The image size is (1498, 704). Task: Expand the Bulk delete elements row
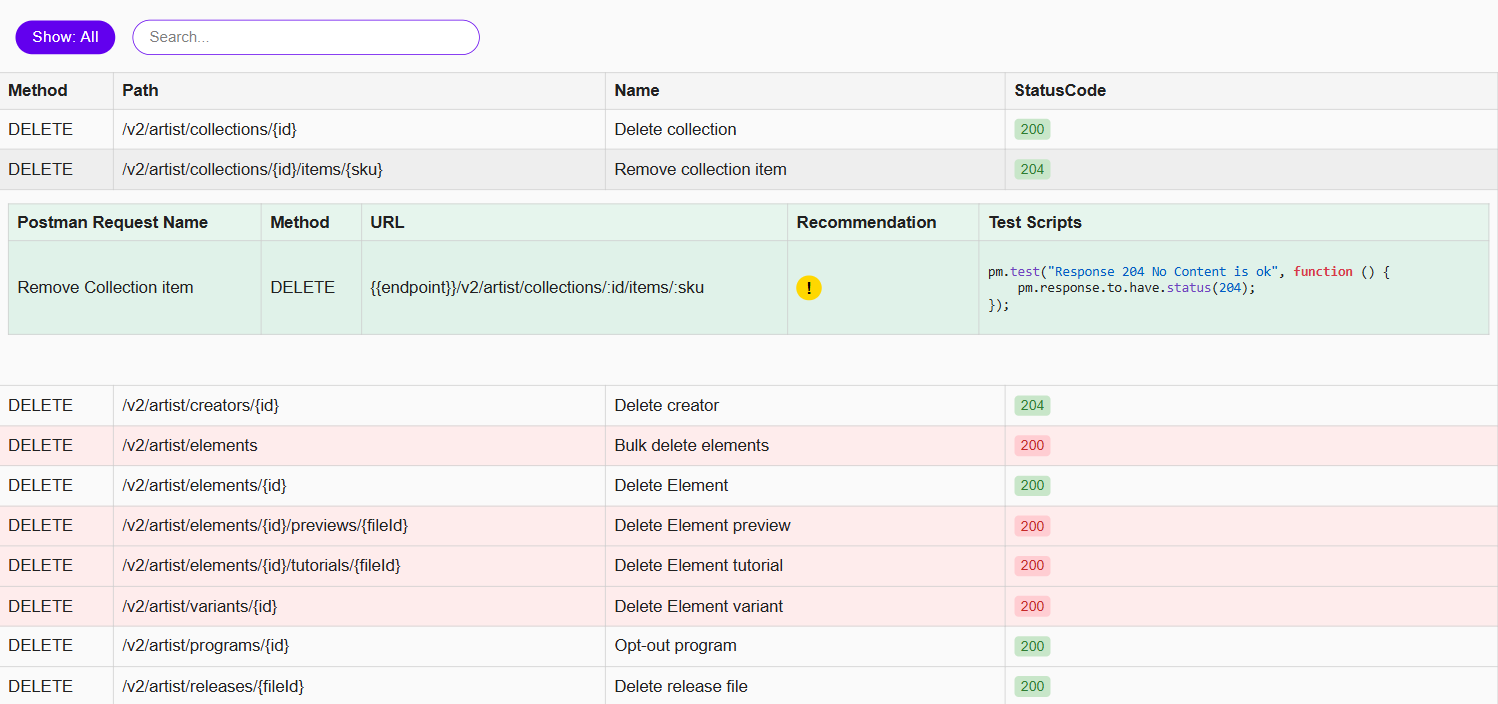tap(691, 446)
